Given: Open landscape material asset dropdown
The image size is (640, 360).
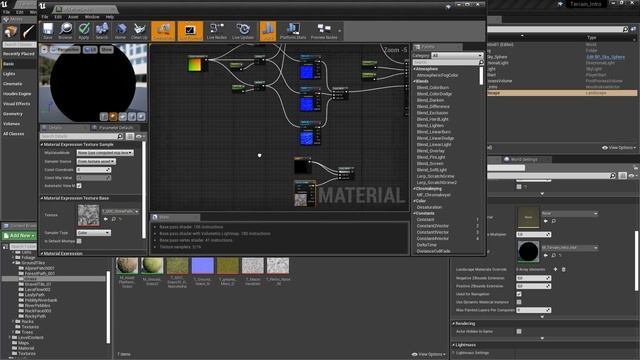Looking at the screenshot, I should point(570,248).
